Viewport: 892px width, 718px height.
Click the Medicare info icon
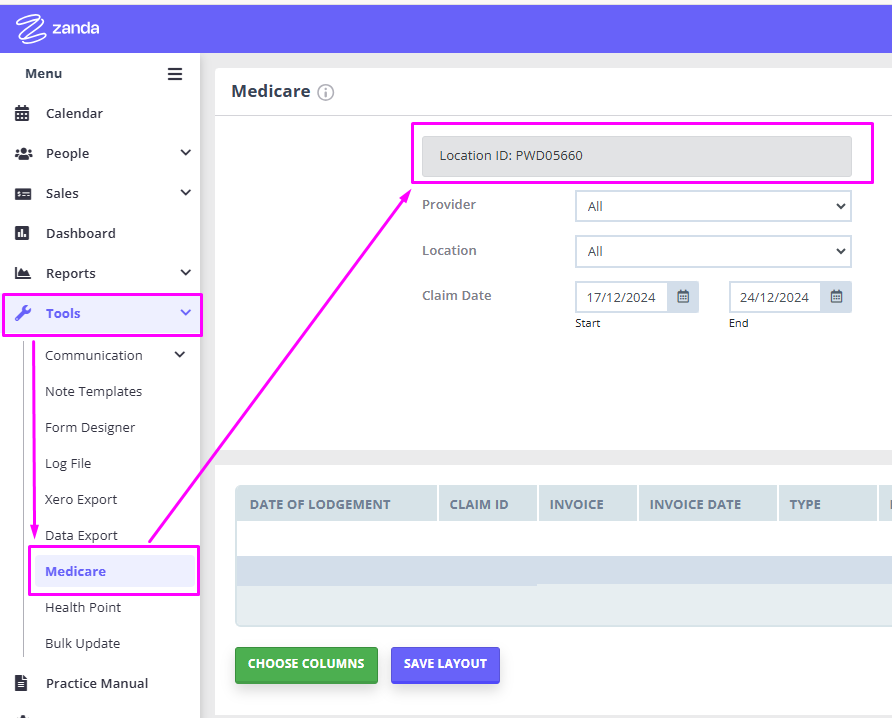[x=326, y=93]
